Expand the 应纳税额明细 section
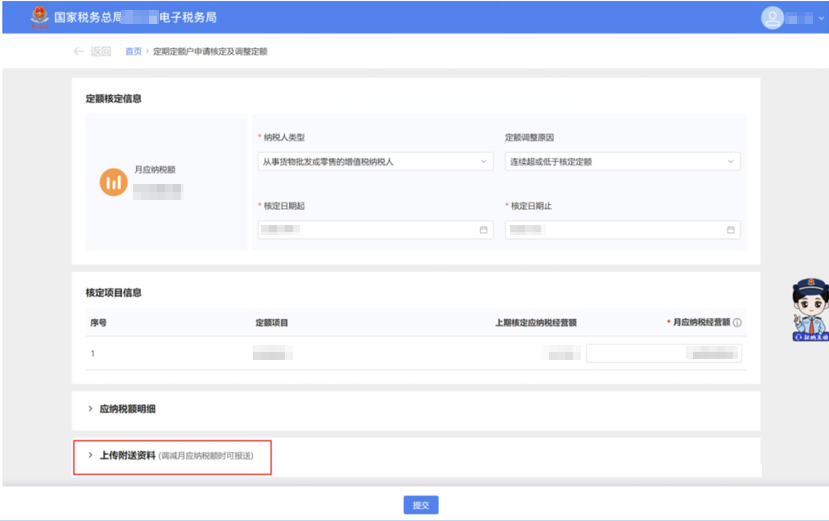This screenshot has width=829, height=521. coord(127,409)
